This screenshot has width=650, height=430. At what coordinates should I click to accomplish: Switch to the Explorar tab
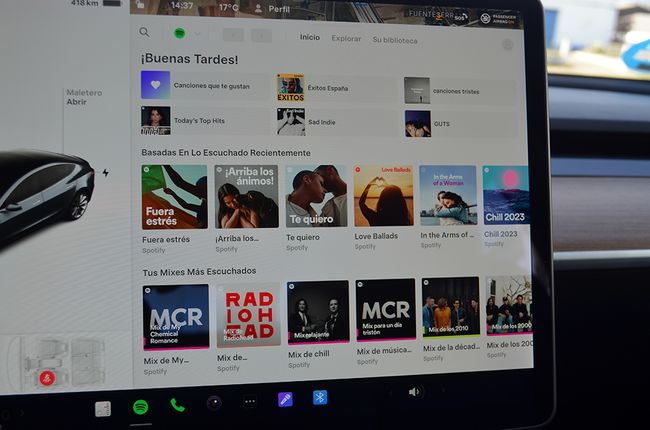click(346, 39)
